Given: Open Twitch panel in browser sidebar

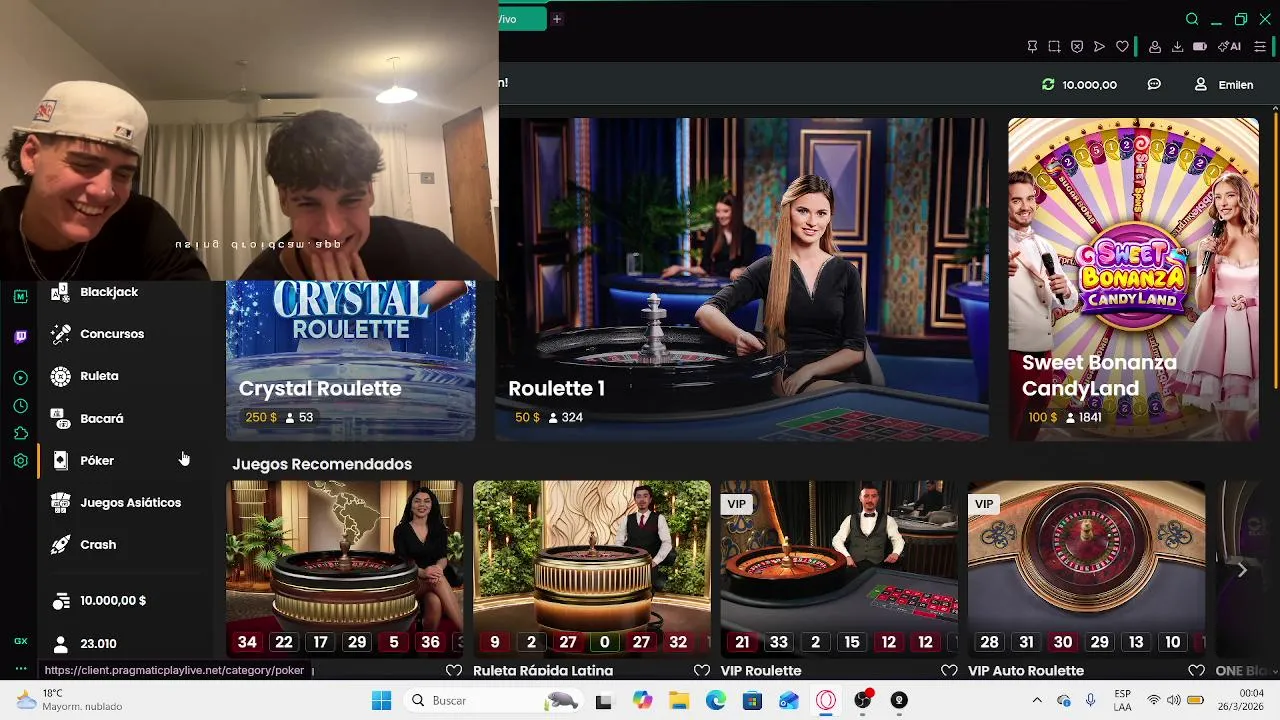Looking at the screenshot, I should [x=20, y=337].
